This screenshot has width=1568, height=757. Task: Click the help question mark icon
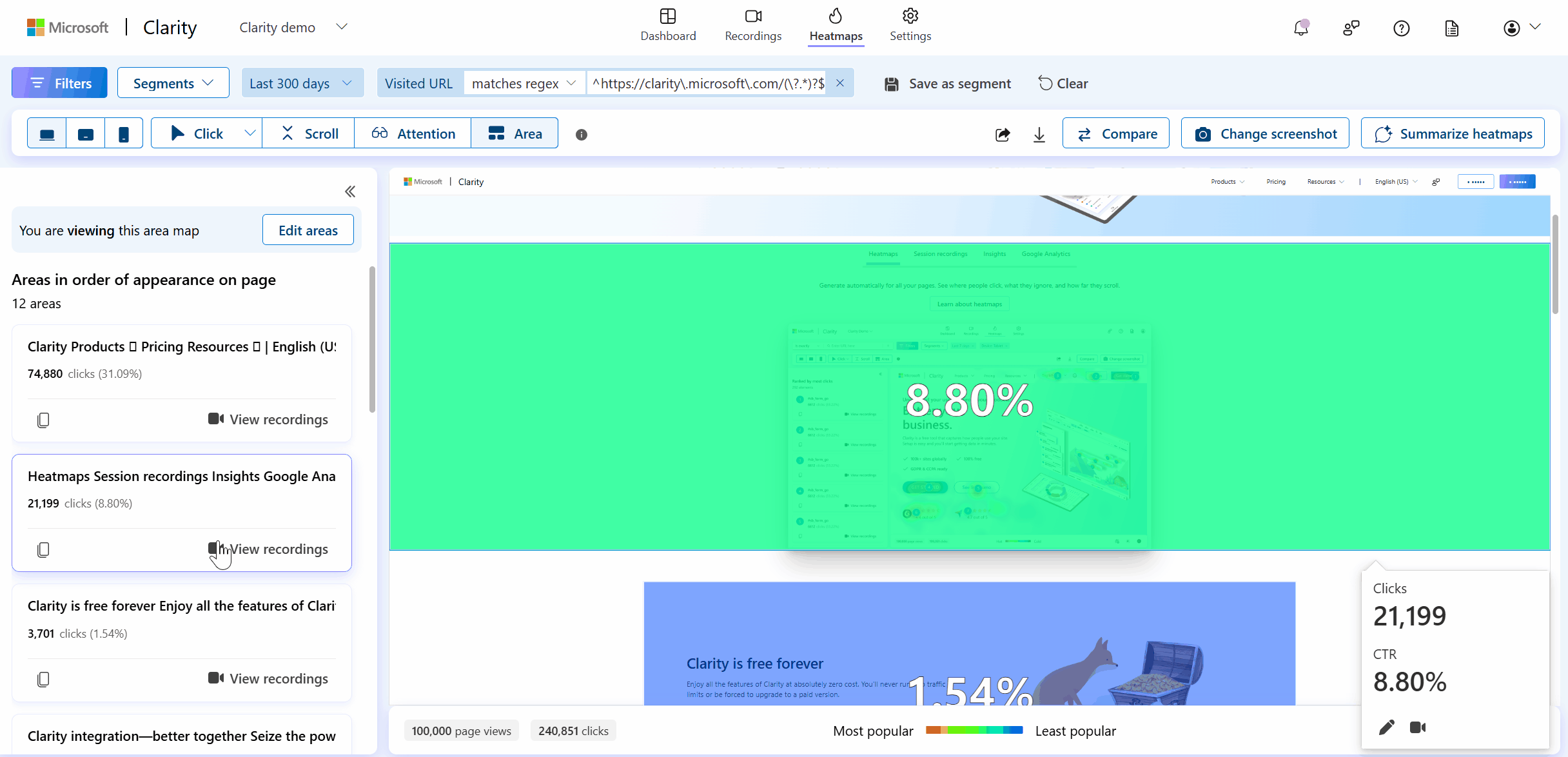point(1401,27)
